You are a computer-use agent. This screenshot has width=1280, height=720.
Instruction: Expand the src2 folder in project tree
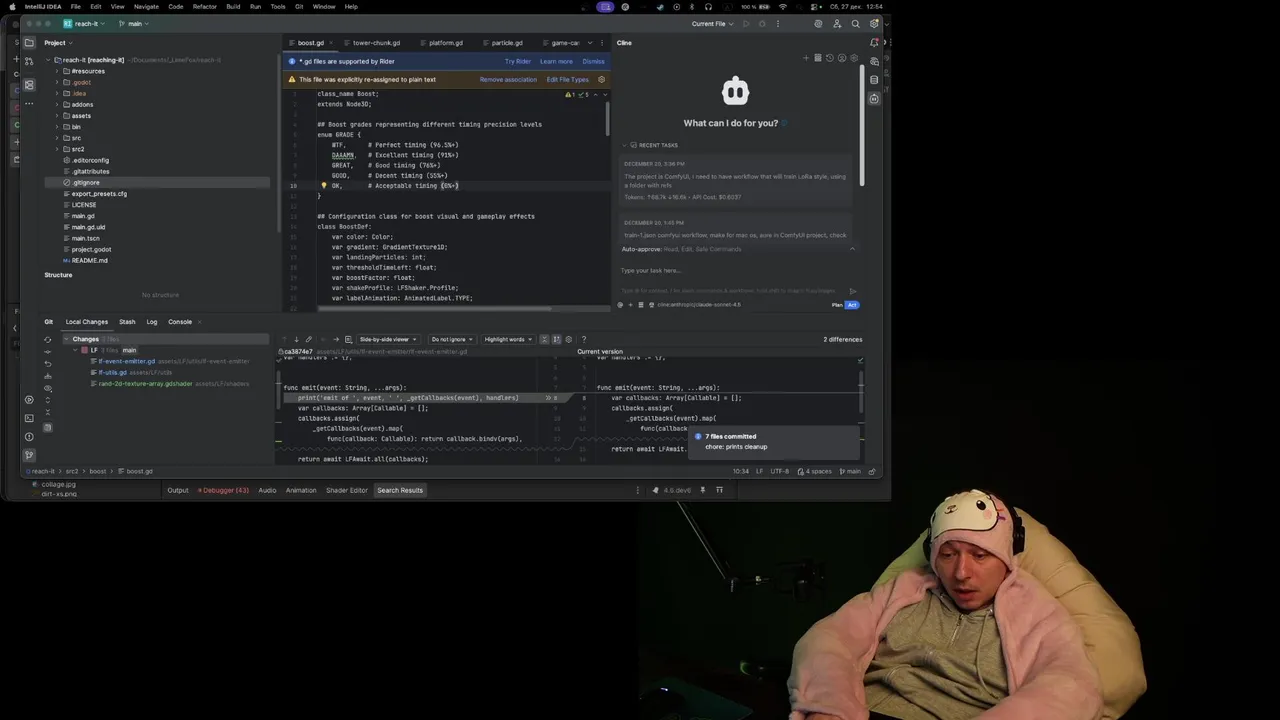57,149
